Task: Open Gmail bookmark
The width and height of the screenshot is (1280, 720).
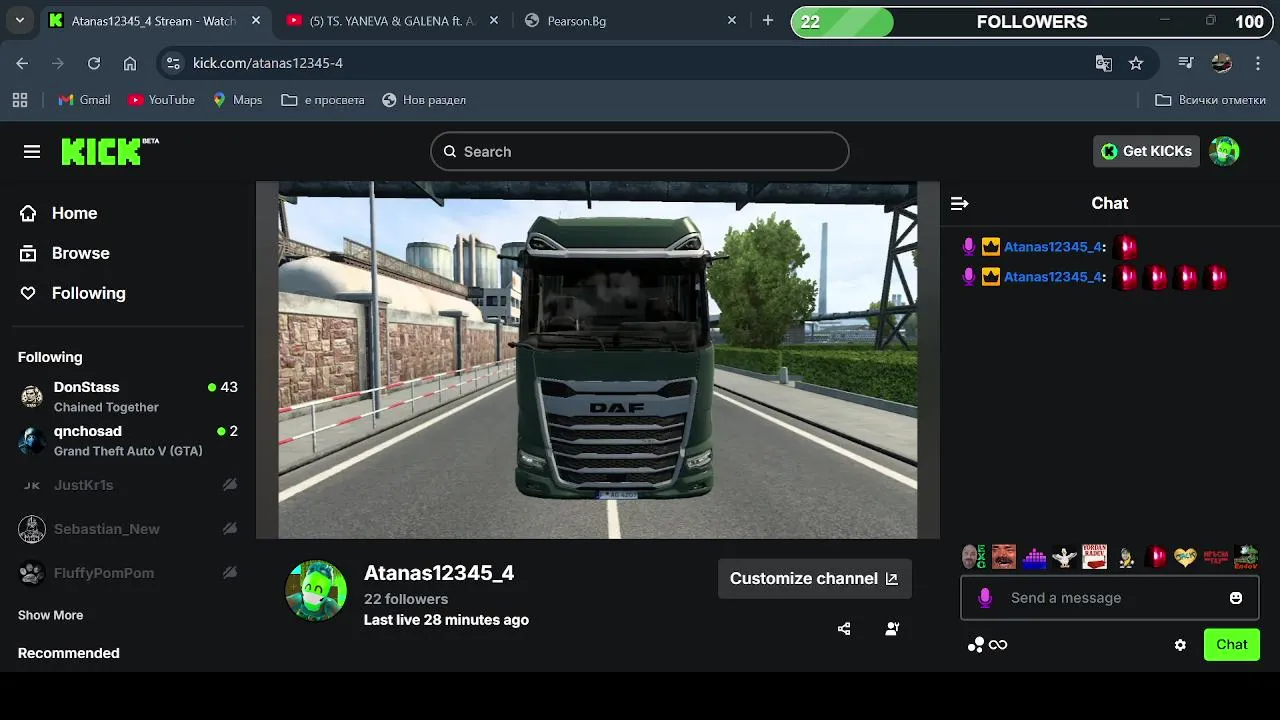Action: tap(84, 100)
